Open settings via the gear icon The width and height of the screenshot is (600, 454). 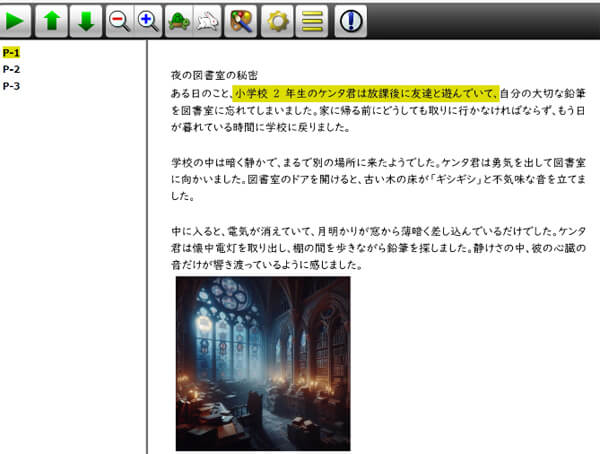tap(277, 20)
